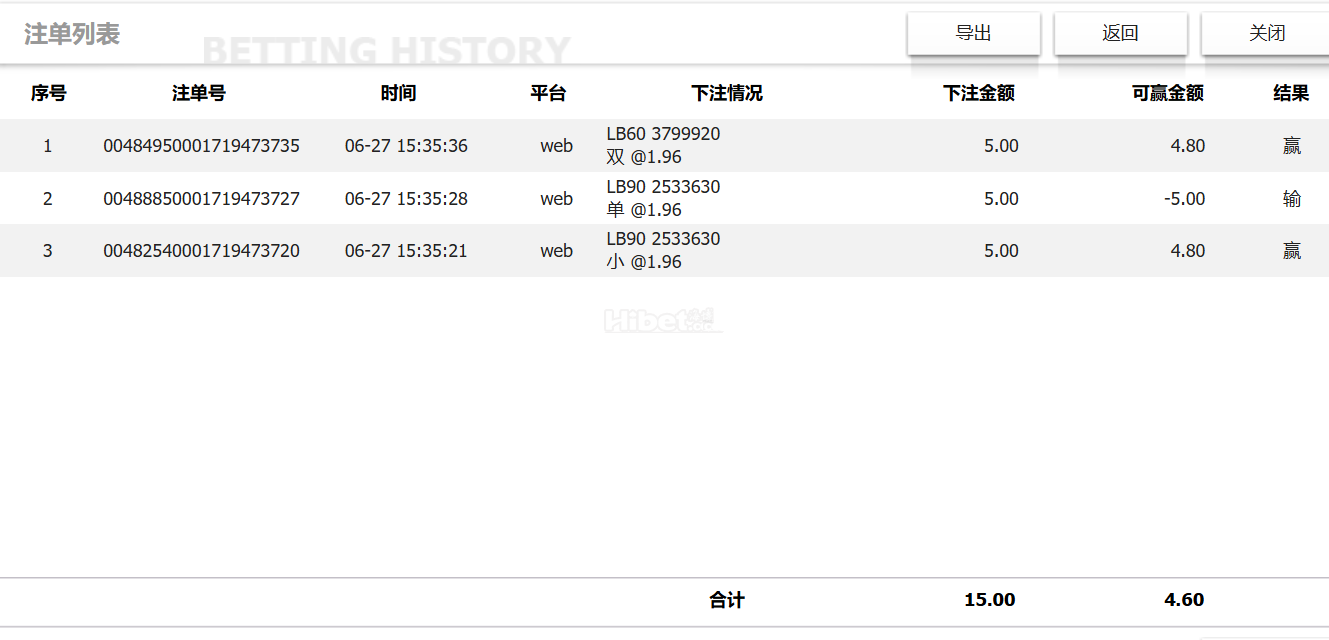The width and height of the screenshot is (1329, 640).
Task: Click the 赢 result in row 1
Action: [x=1292, y=146]
